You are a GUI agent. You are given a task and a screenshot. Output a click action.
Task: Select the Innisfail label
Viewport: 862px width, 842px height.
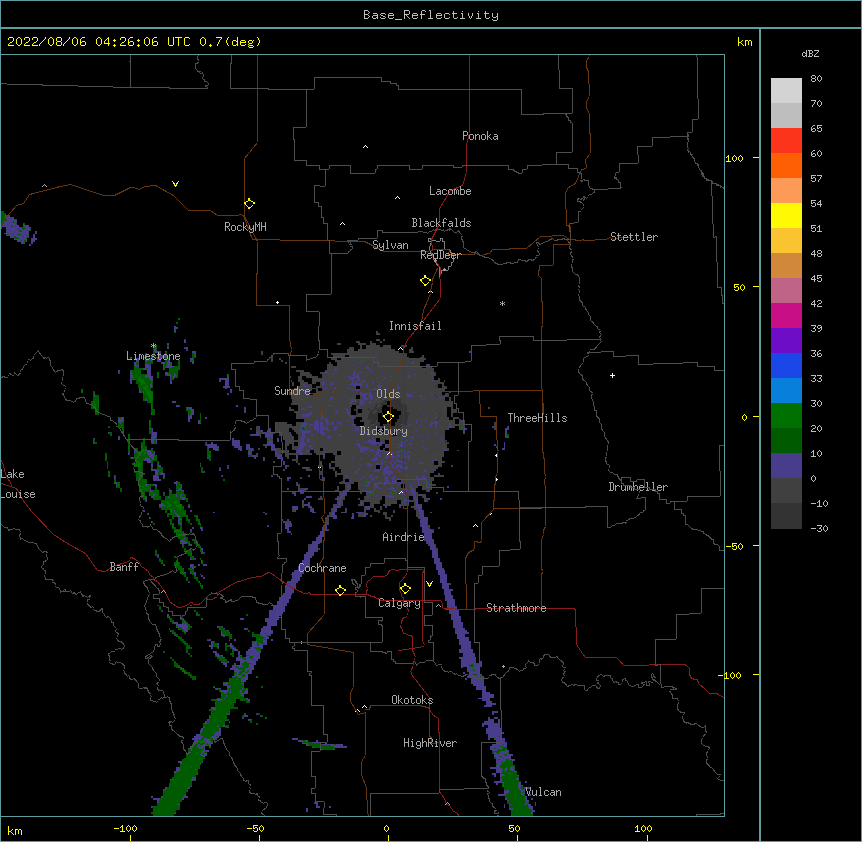tap(415, 326)
